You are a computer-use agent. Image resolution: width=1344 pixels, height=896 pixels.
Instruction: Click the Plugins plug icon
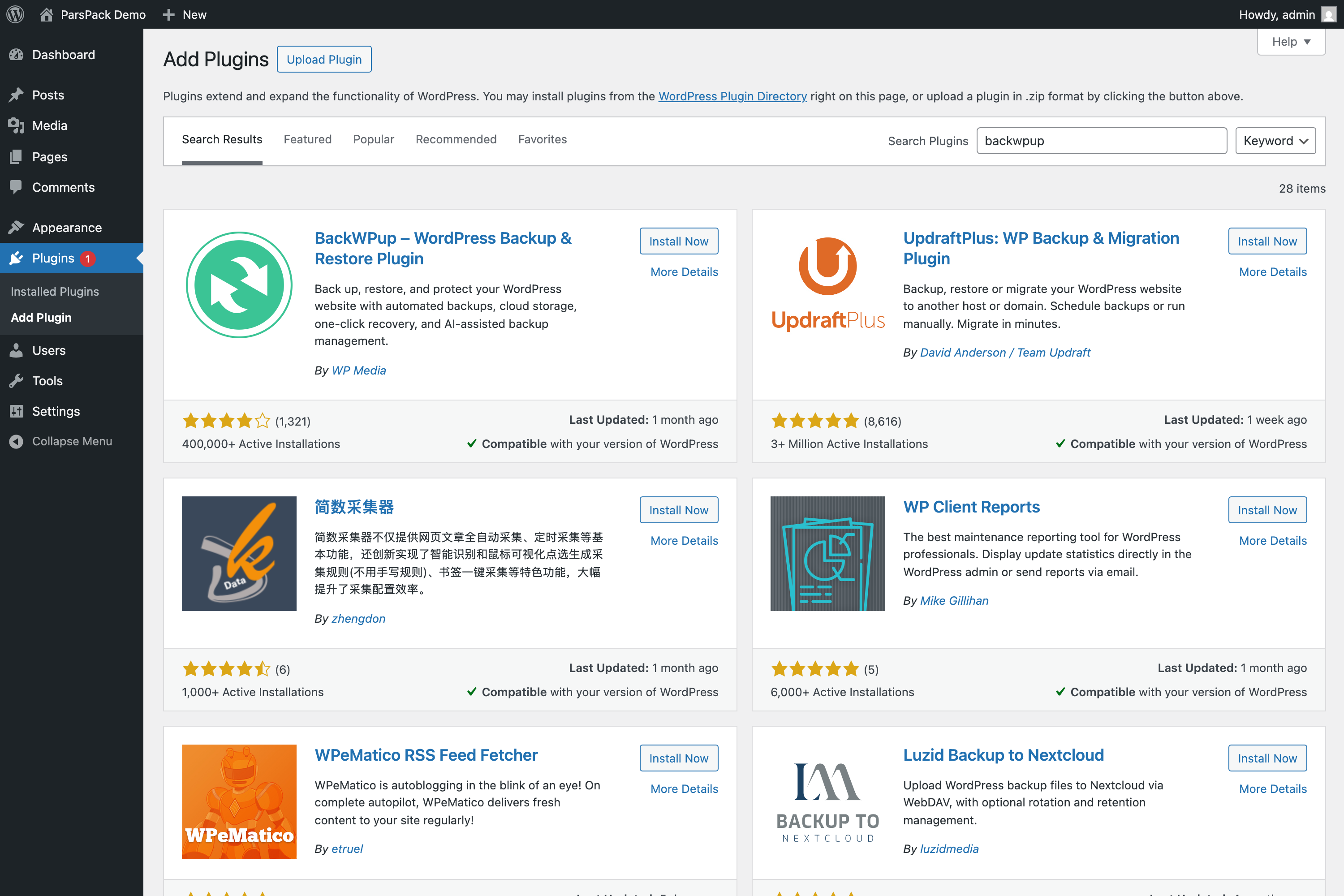tap(17, 258)
